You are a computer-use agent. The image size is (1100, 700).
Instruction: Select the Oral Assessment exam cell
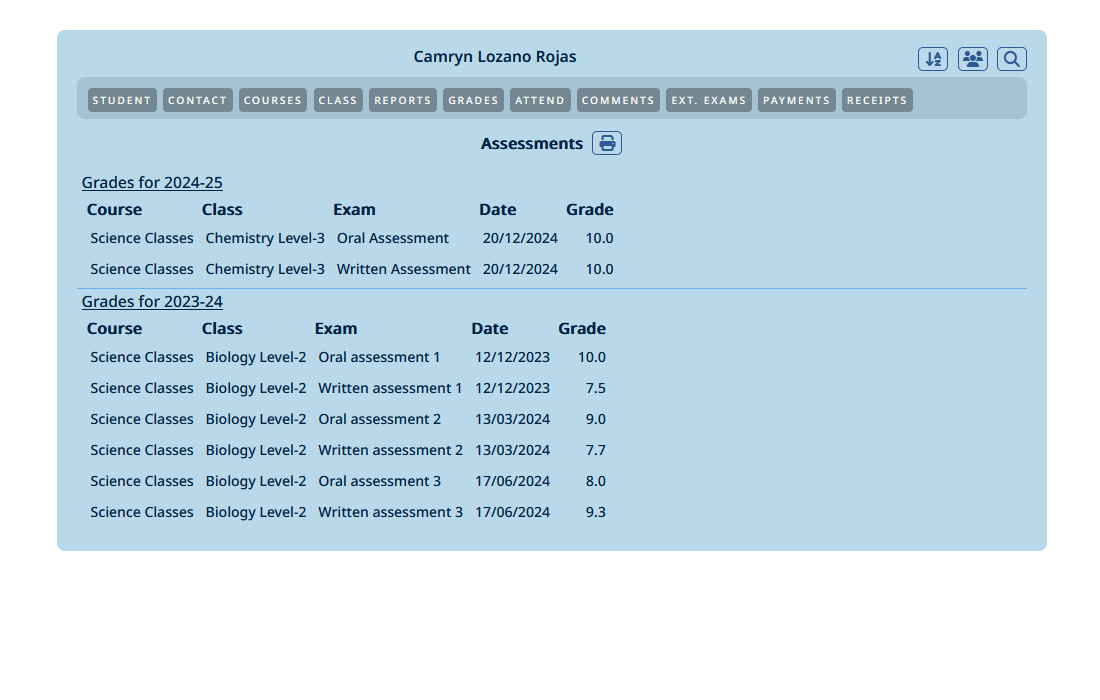(393, 238)
